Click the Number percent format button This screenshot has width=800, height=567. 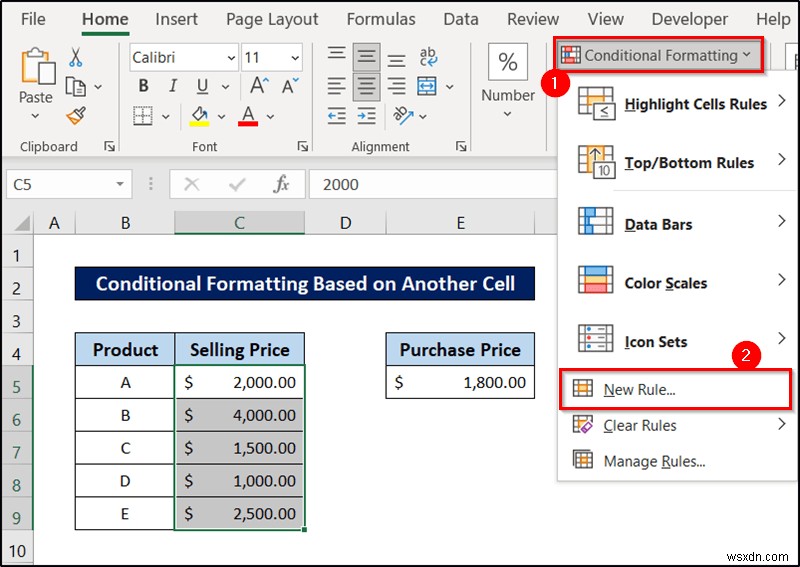tap(508, 62)
